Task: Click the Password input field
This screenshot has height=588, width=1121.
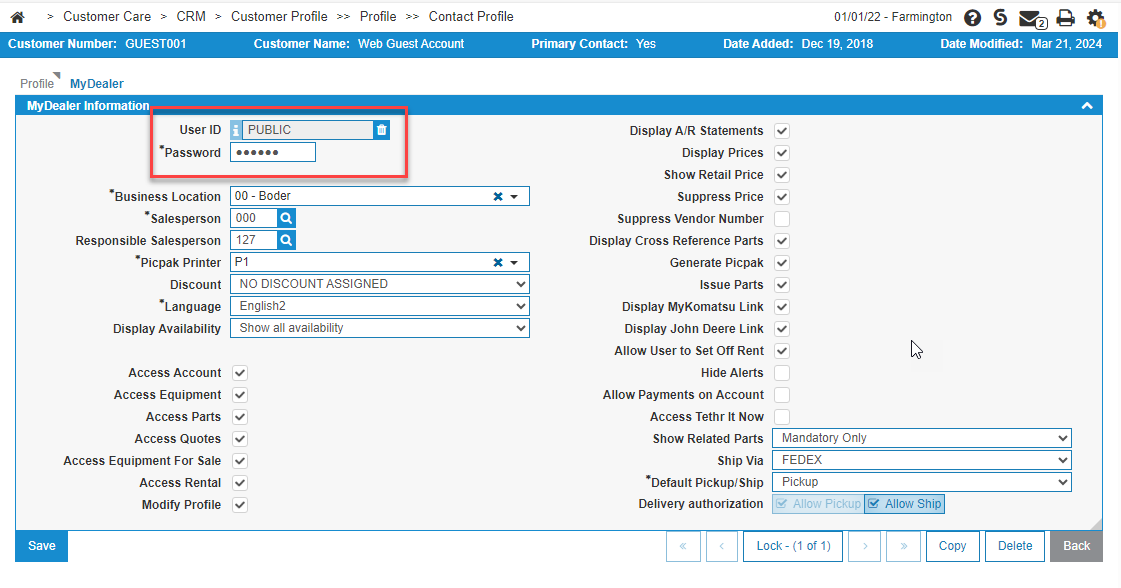Action: pos(272,152)
